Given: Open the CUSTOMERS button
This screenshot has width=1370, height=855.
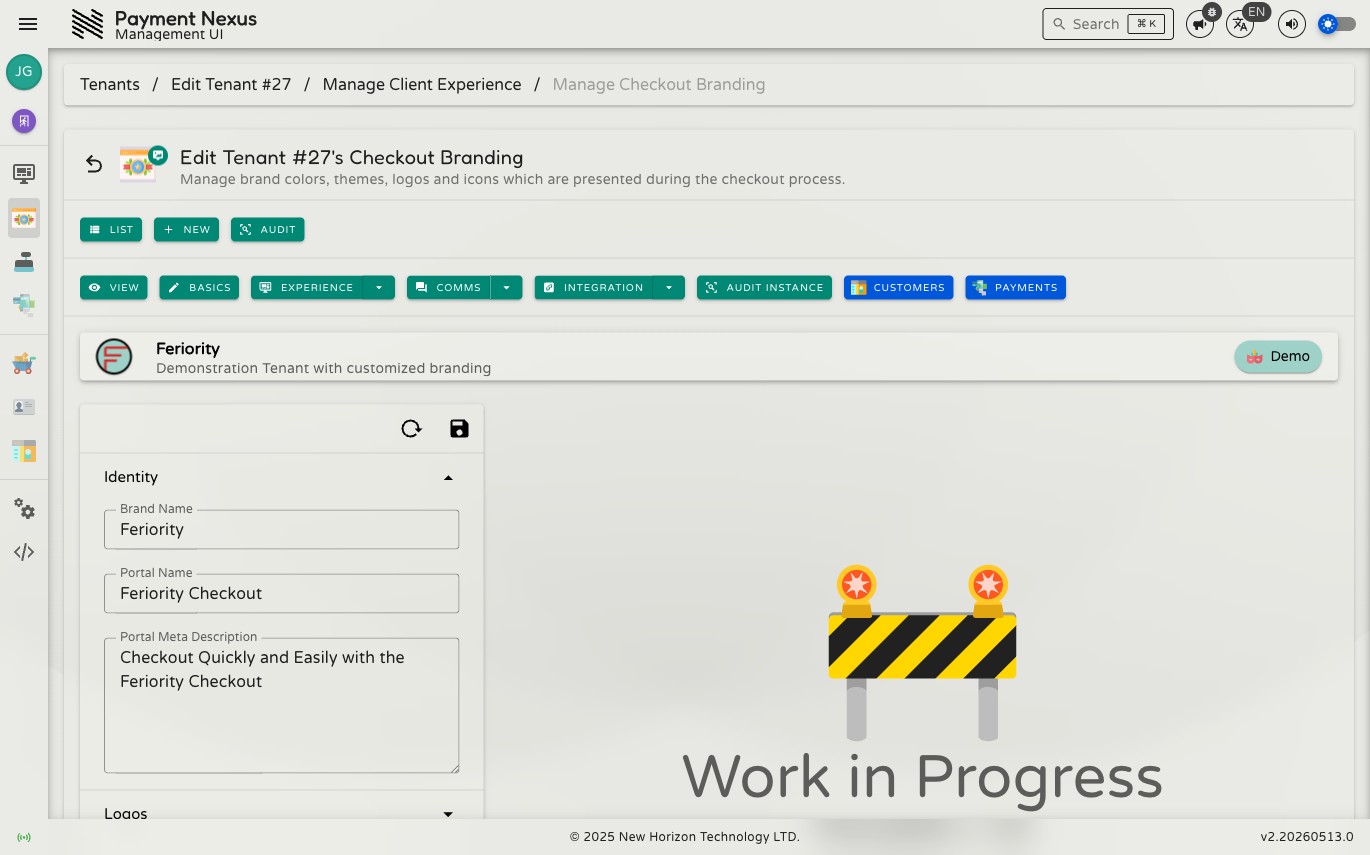Looking at the screenshot, I should 898,288.
